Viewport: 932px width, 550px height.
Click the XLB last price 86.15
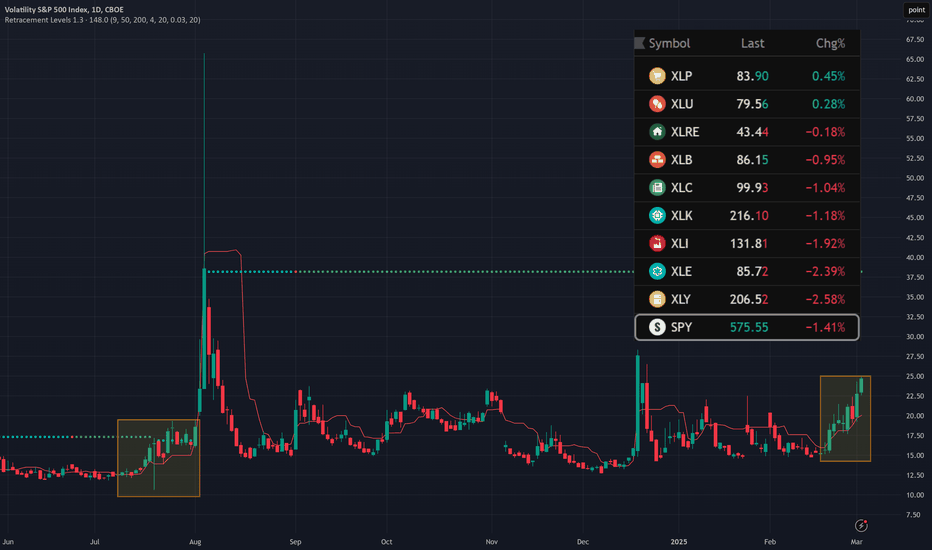click(x=752, y=160)
